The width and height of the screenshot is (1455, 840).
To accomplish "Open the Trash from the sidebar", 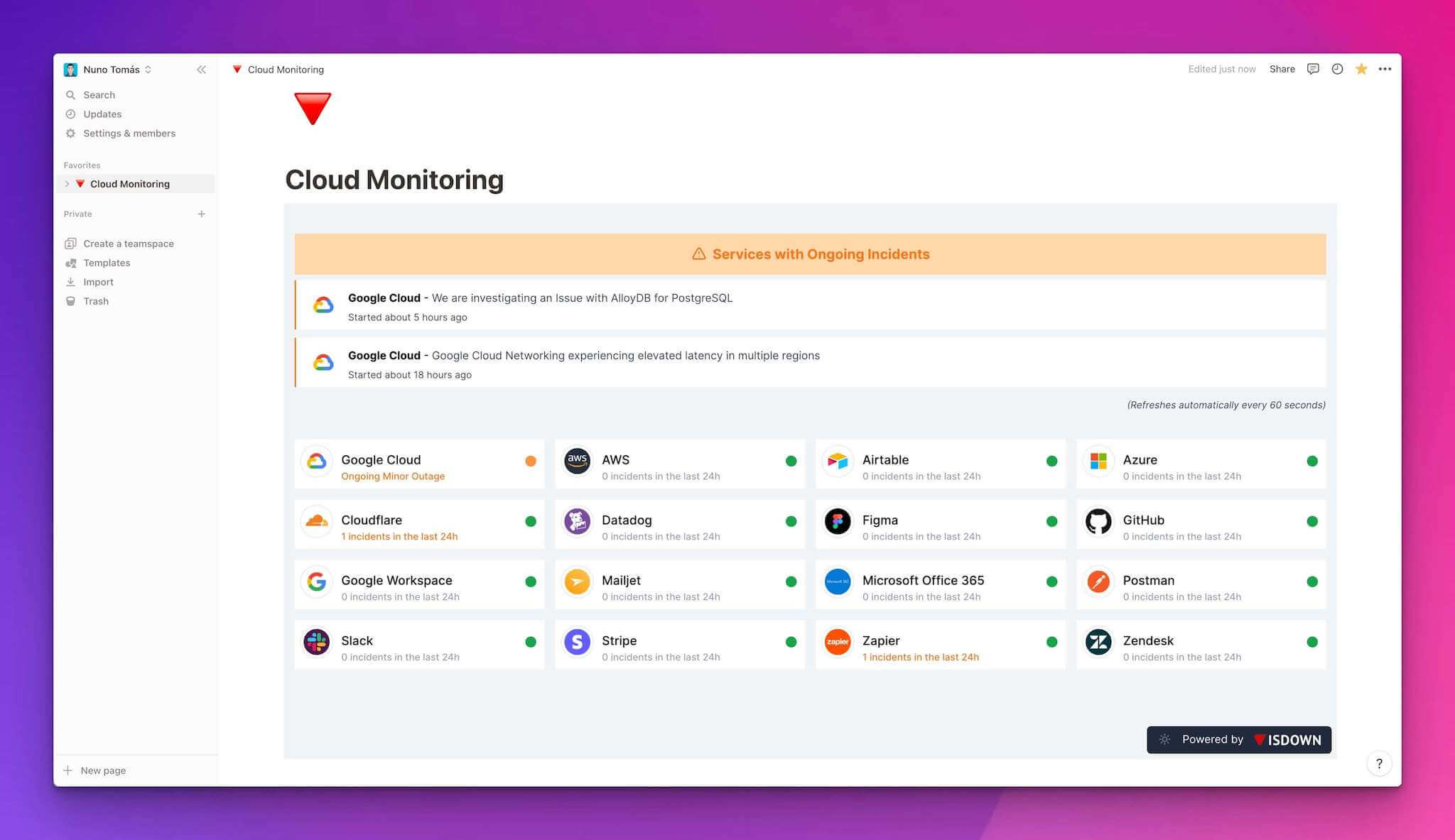I will pyautogui.click(x=95, y=300).
